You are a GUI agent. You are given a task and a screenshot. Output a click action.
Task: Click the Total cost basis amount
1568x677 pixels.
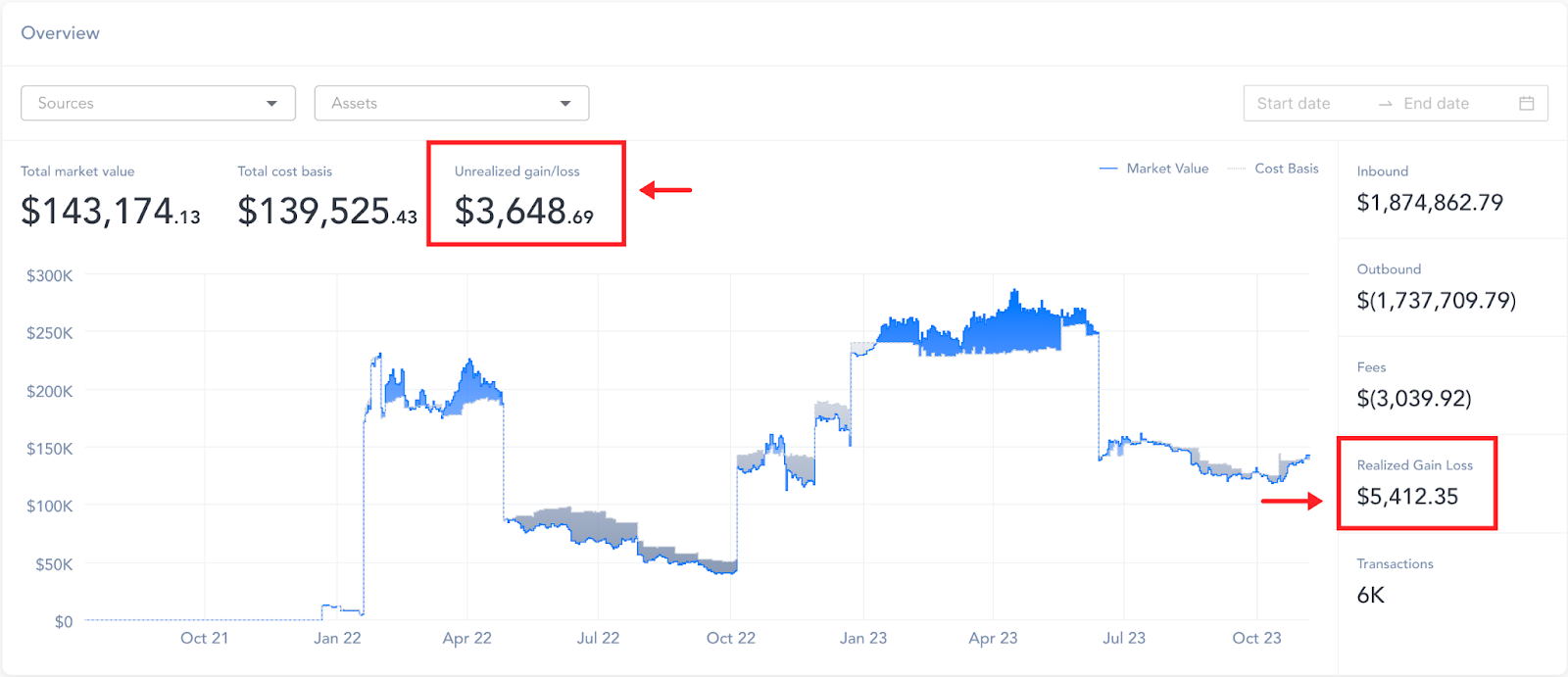pos(327,211)
